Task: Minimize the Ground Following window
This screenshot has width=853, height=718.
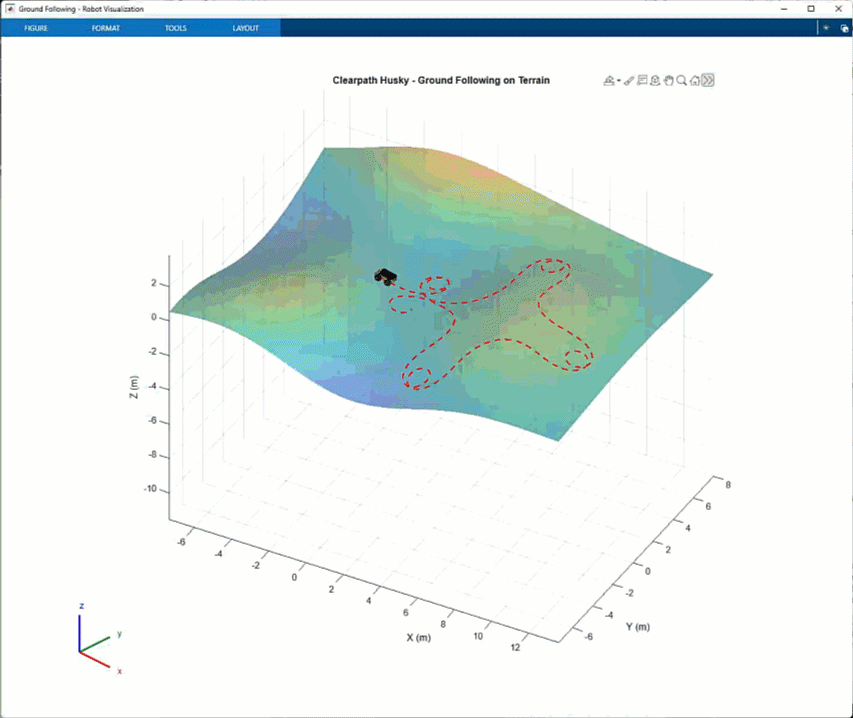Action: (x=784, y=9)
